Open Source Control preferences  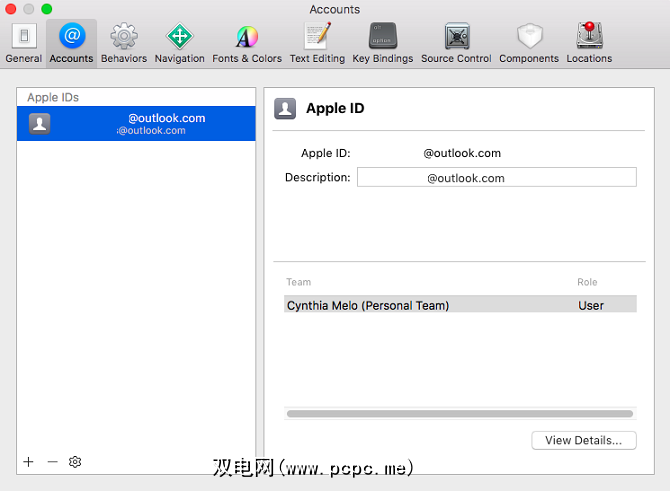[x=456, y=43]
